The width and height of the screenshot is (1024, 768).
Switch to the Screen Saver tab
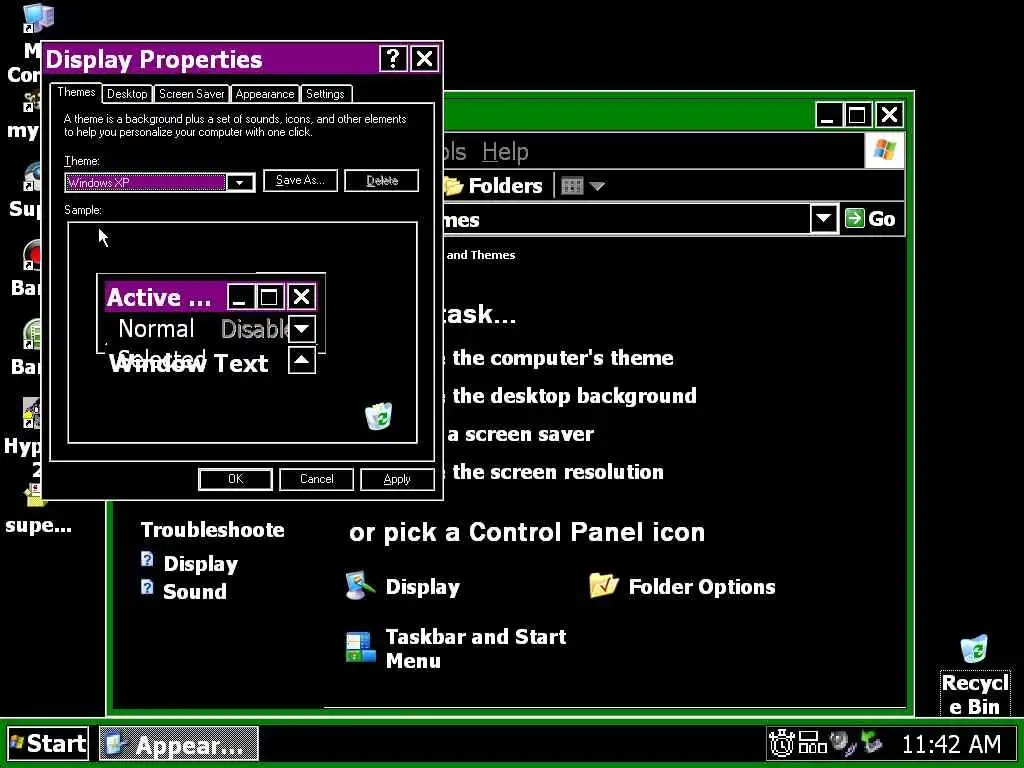[x=191, y=94]
